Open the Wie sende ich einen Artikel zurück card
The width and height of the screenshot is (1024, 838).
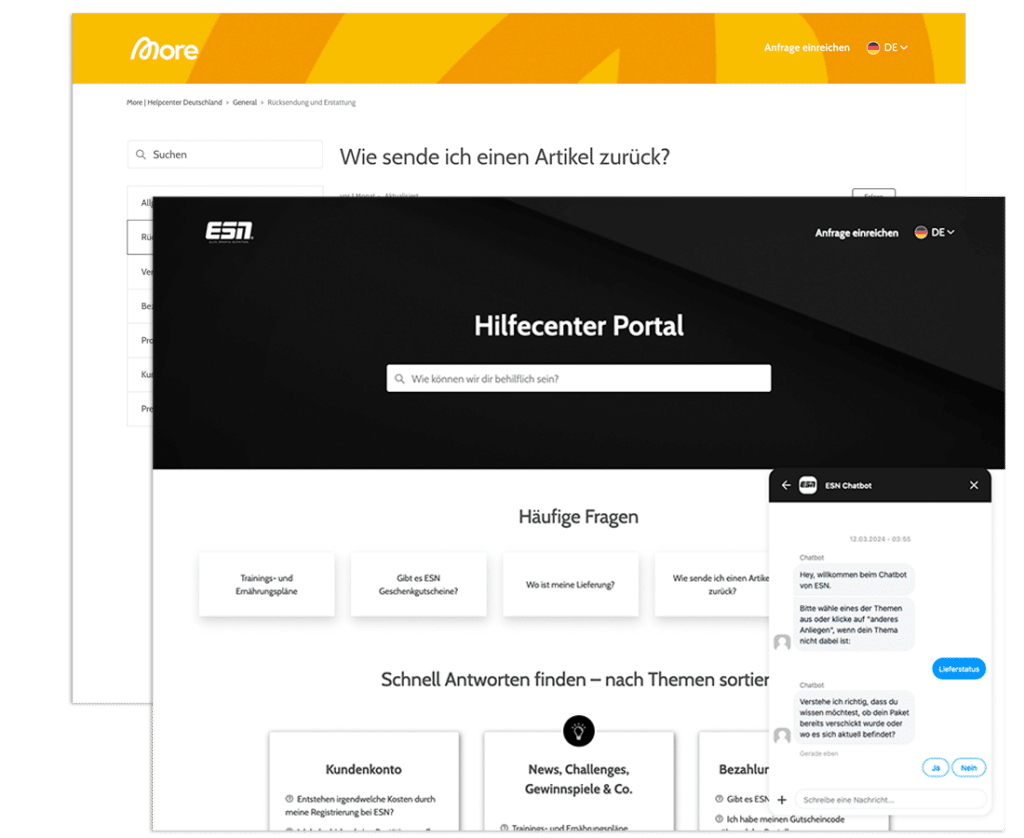point(712,585)
